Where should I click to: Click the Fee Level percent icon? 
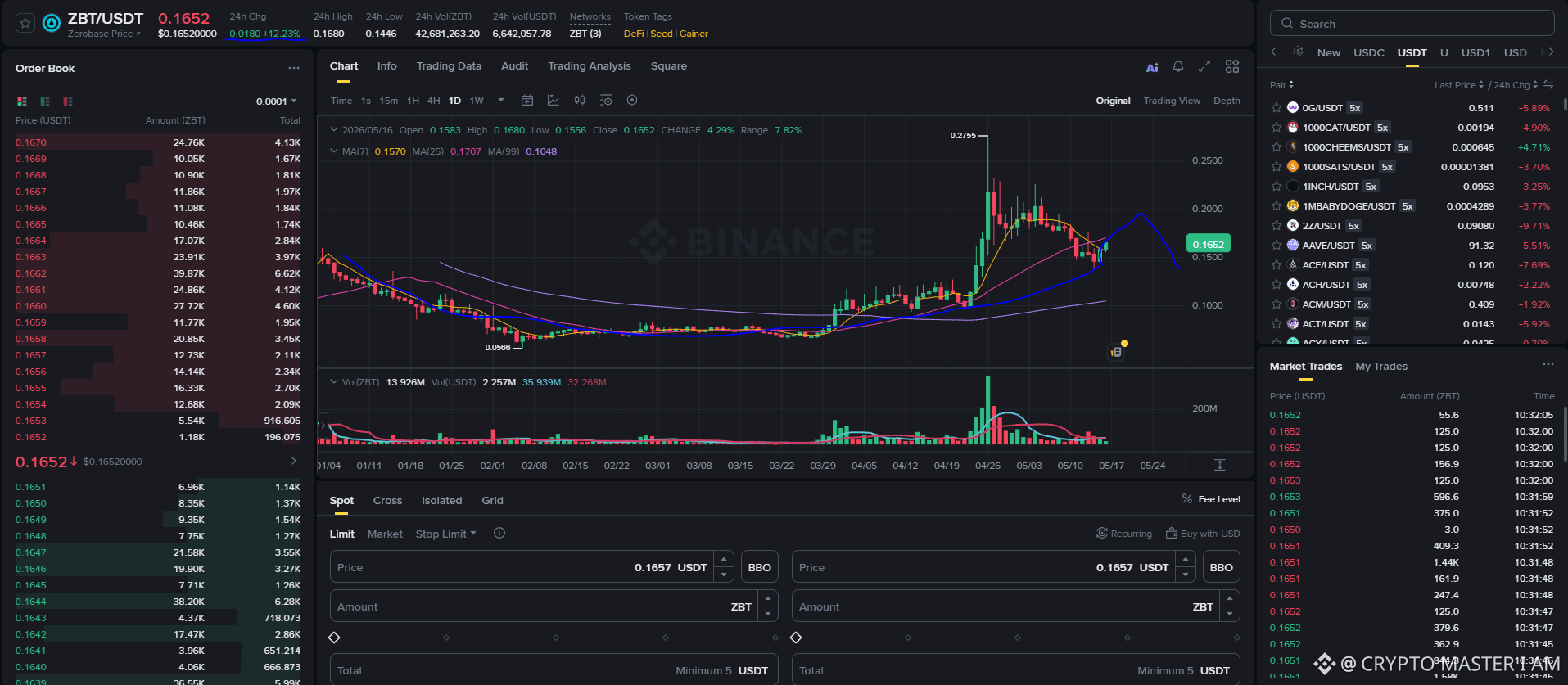point(1187,498)
